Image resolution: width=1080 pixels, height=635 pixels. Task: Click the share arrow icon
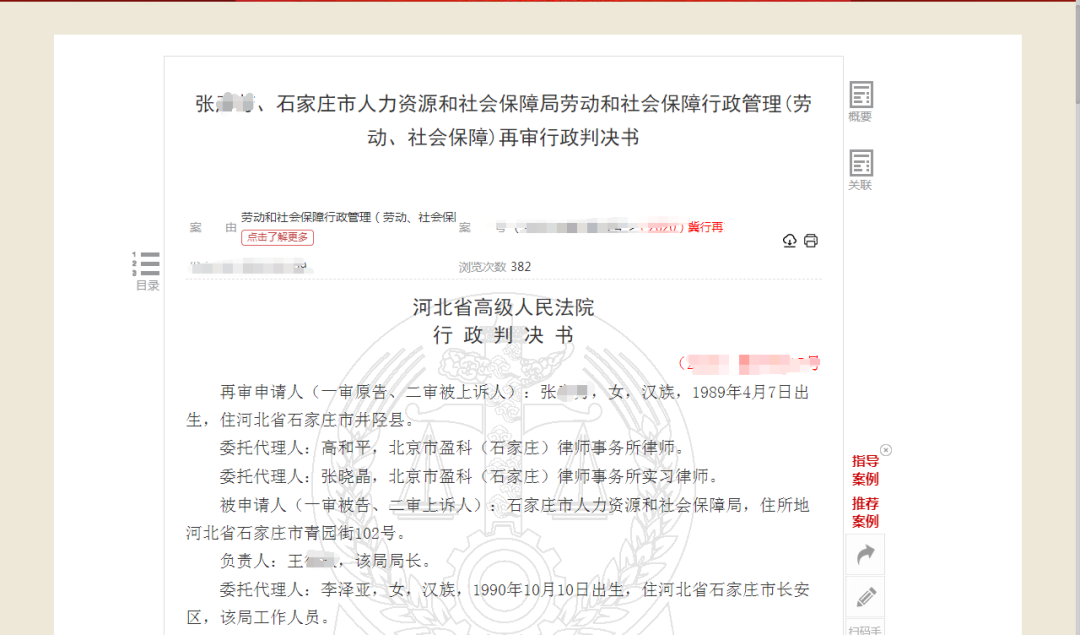click(x=865, y=554)
